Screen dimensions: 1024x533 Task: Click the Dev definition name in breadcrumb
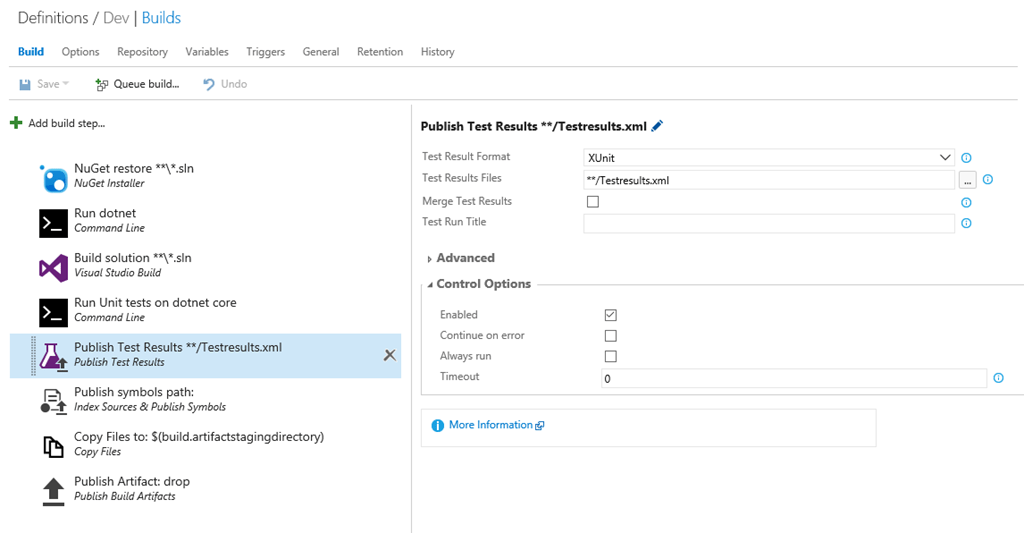116,18
